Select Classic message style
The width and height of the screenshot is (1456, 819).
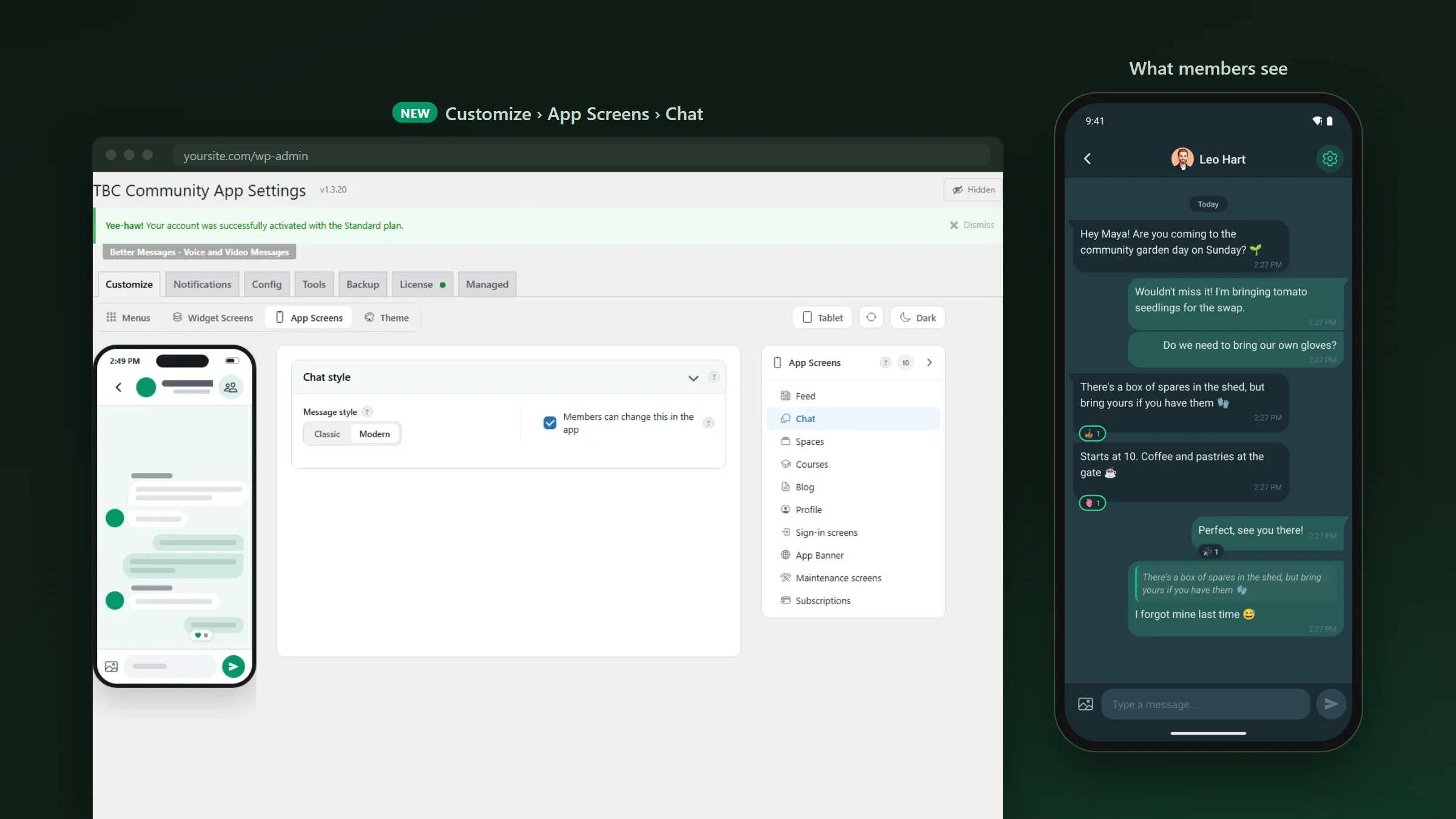click(327, 434)
